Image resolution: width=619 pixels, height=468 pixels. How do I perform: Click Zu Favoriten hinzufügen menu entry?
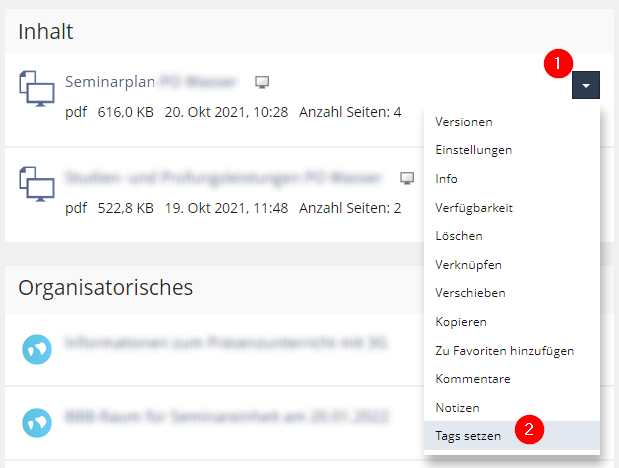(504, 351)
